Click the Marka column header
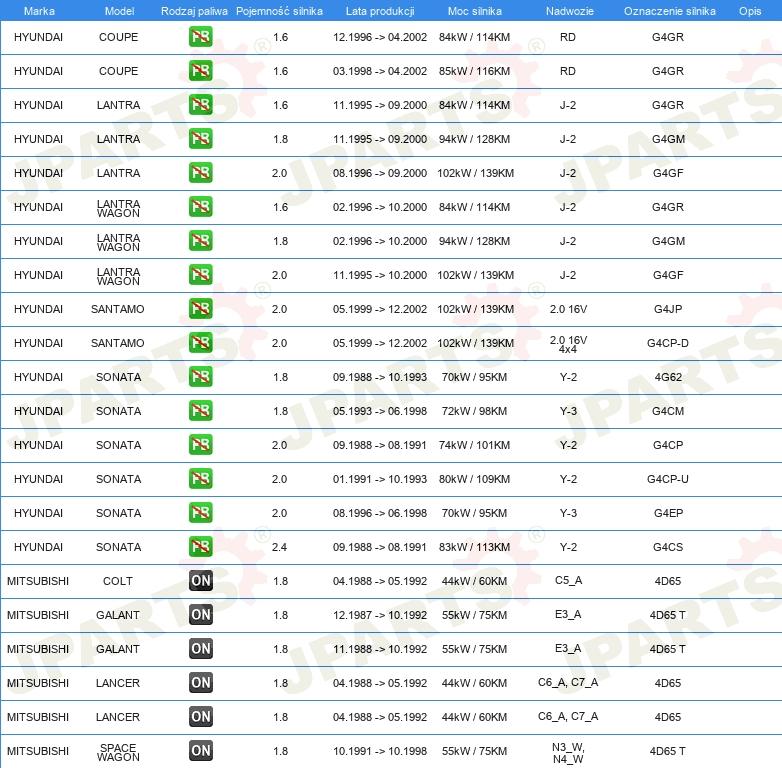This screenshot has height=768, width=782. [x=39, y=11]
